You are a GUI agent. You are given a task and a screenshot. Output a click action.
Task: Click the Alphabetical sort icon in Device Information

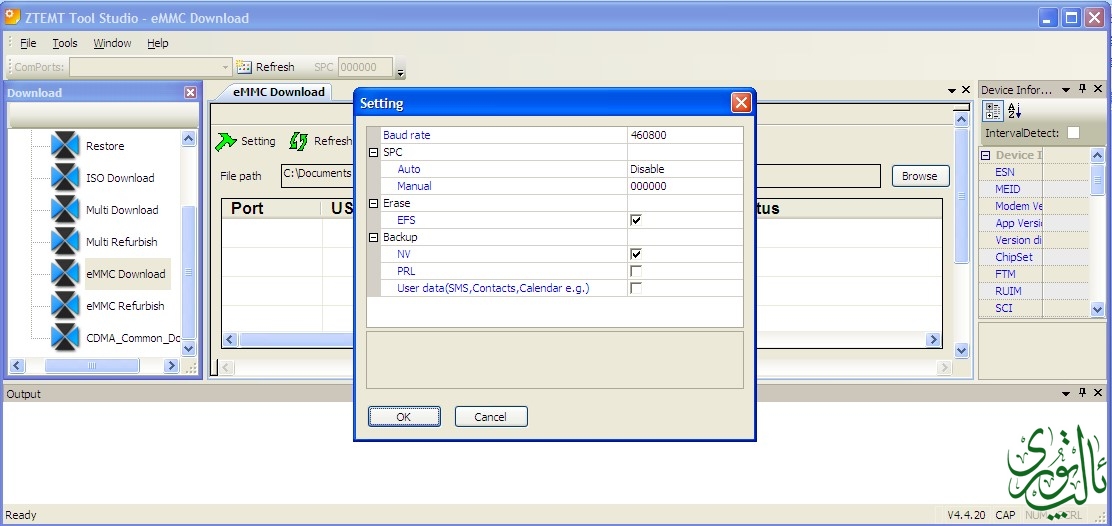coord(1015,111)
